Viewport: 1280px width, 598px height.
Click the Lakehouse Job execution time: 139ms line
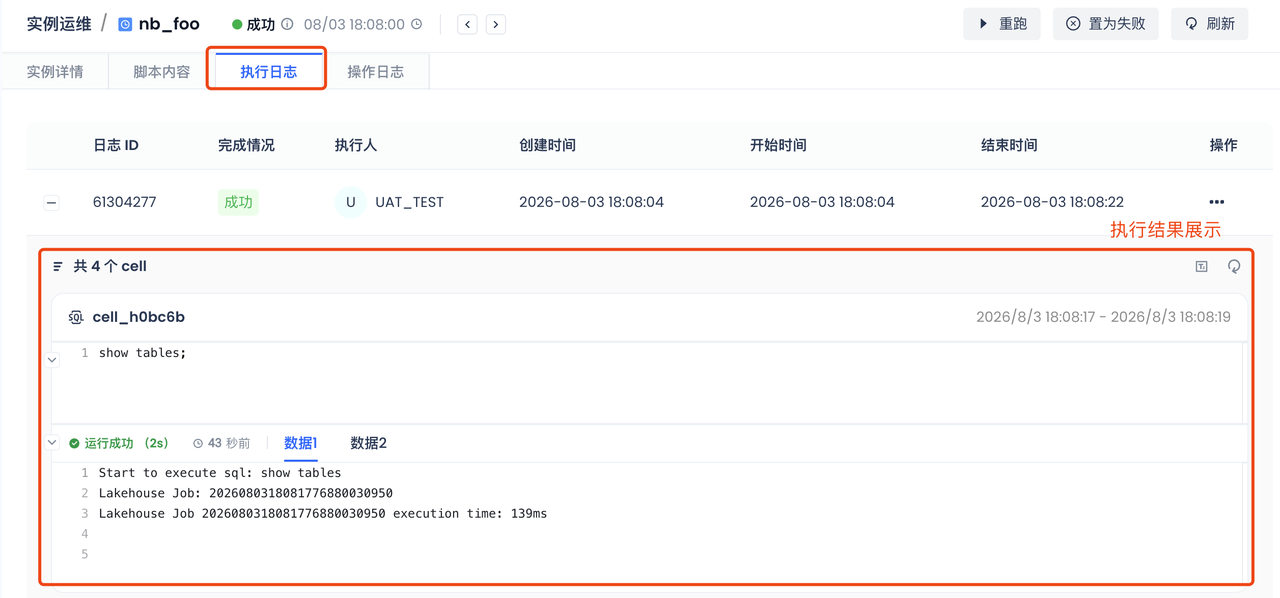point(323,514)
